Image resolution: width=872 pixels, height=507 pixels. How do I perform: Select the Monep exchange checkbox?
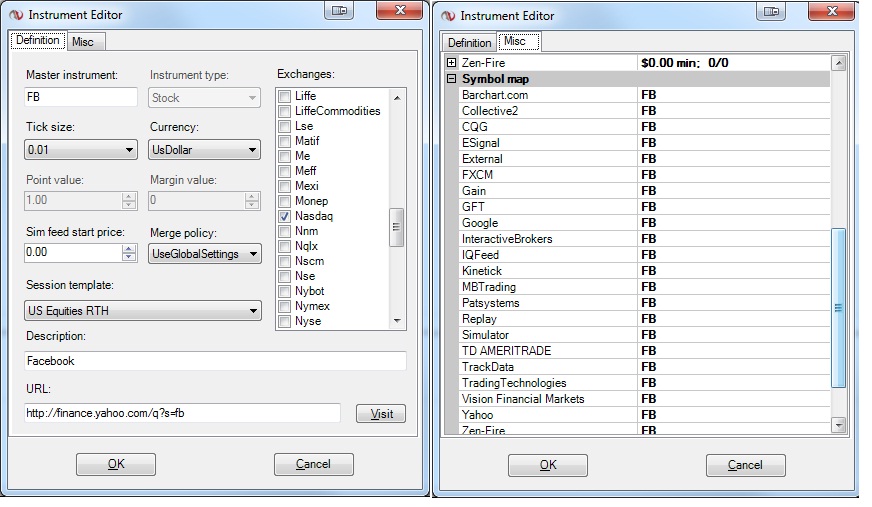click(x=285, y=201)
